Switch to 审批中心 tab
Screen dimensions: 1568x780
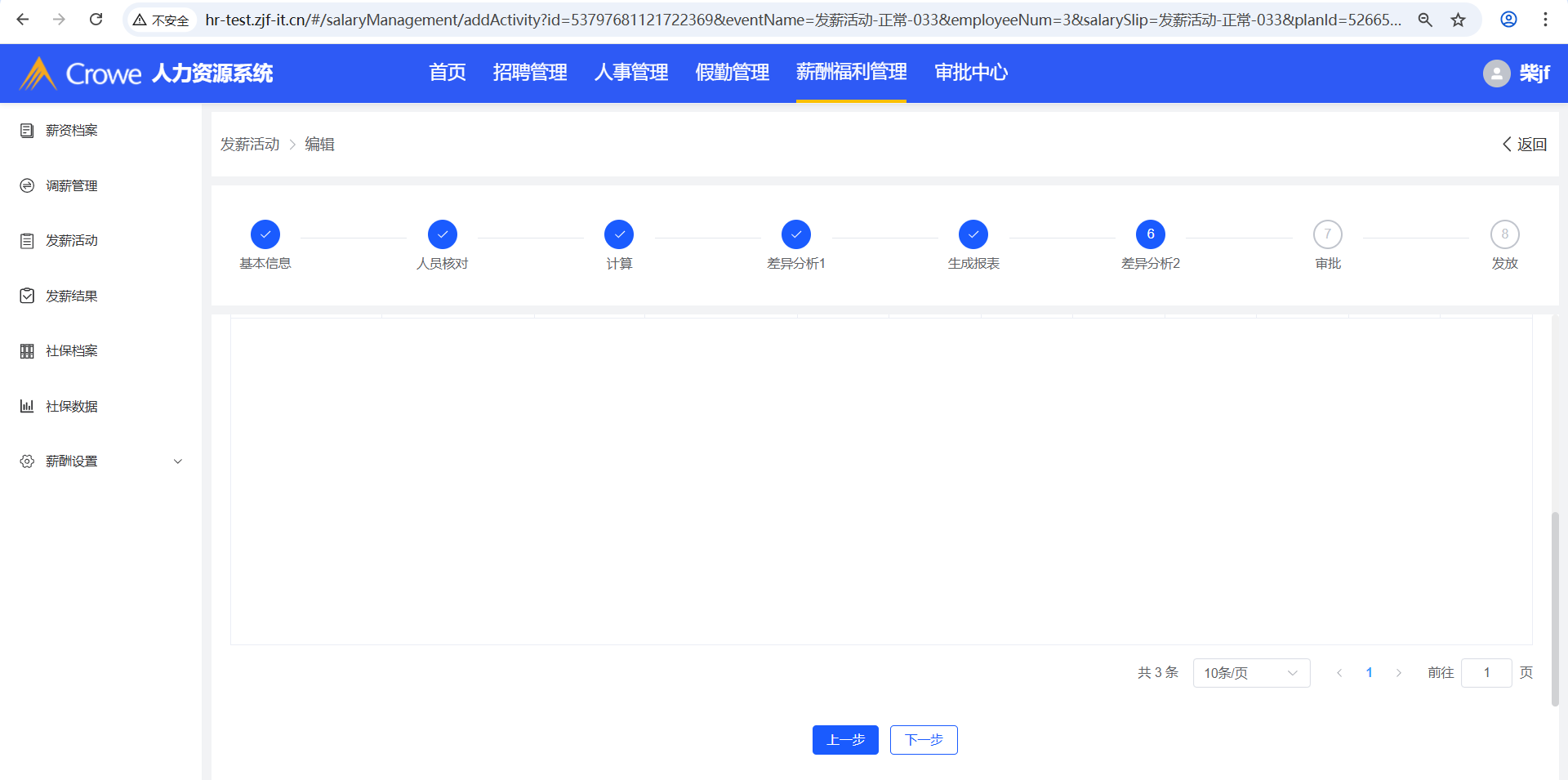tap(970, 73)
